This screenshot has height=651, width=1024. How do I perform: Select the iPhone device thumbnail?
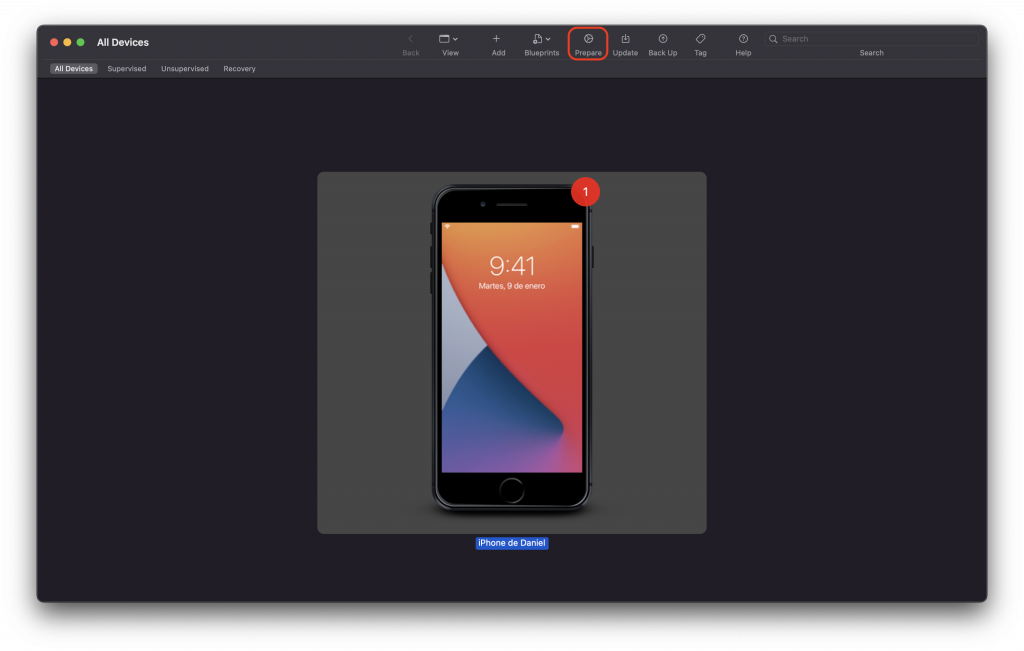click(x=512, y=353)
